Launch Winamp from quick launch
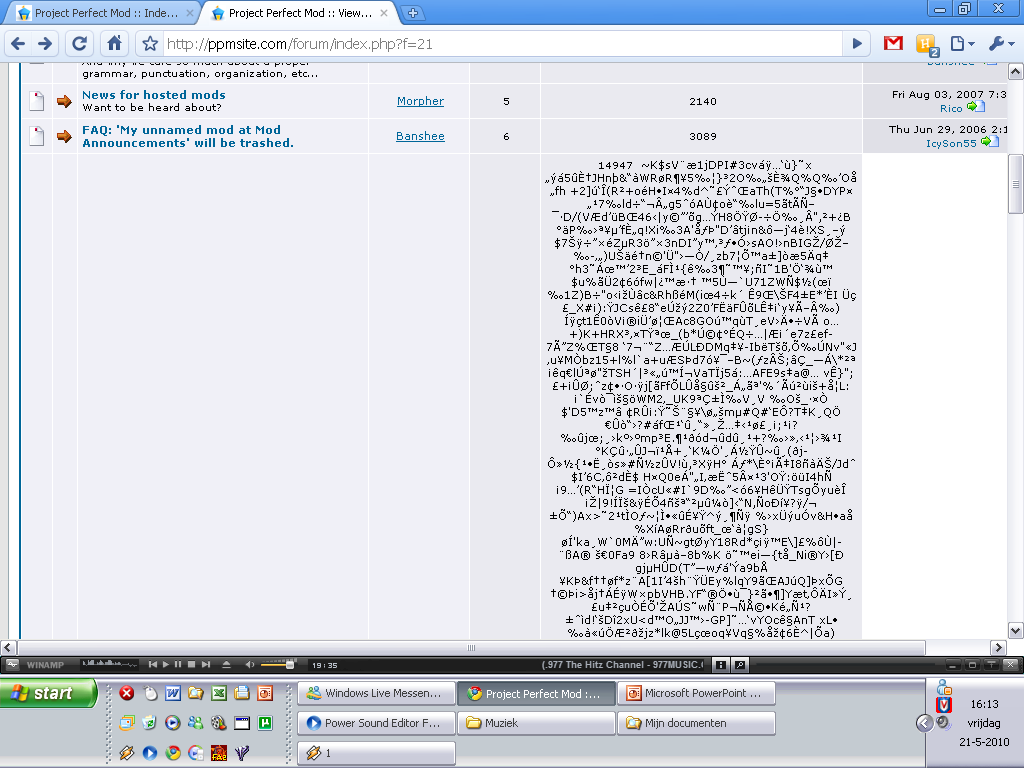 tap(127, 753)
